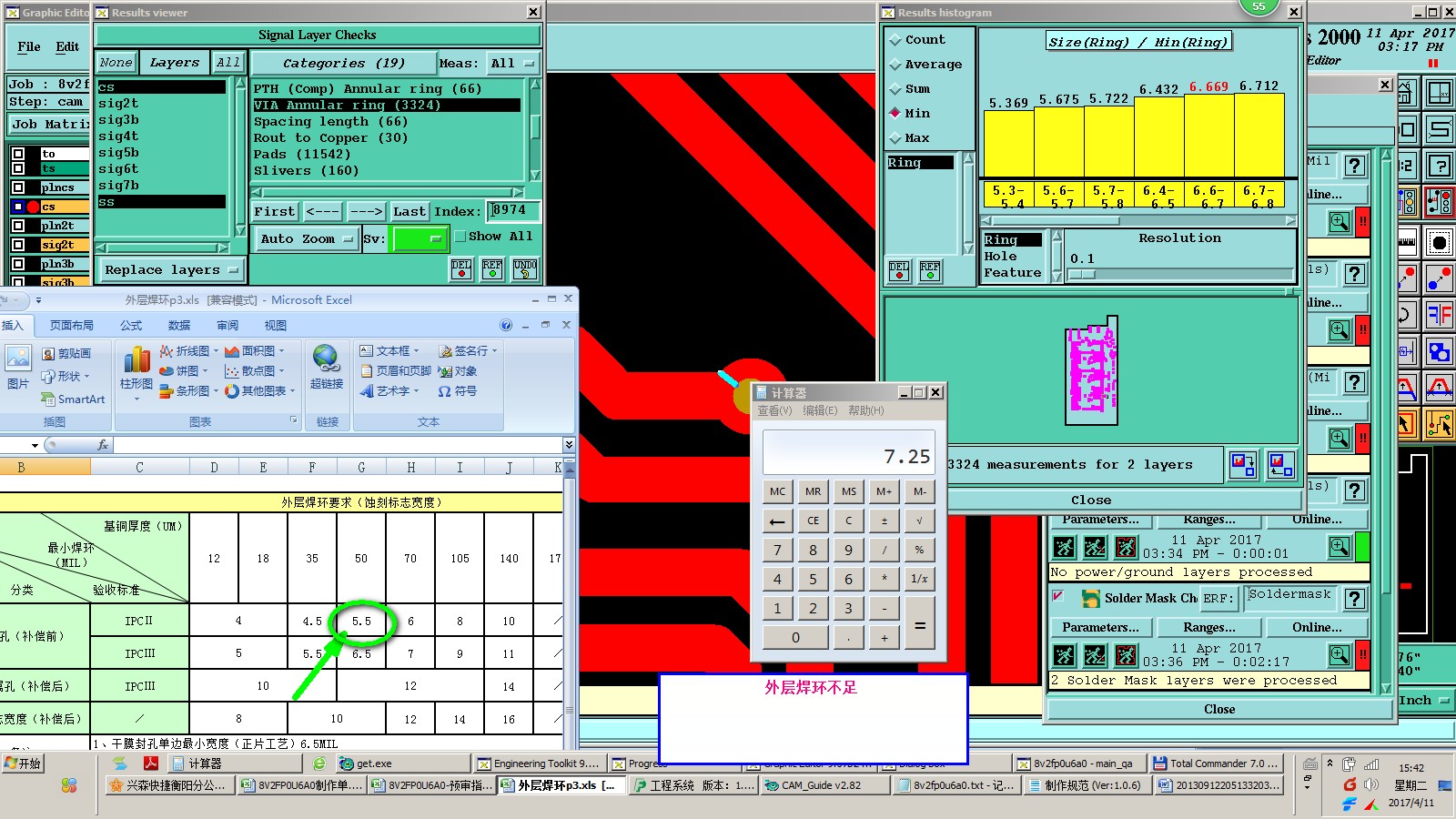Image resolution: width=1456 pixels, height=819 pixels.
Task: Open the calculator View (查看) menu
Action: 775,411
